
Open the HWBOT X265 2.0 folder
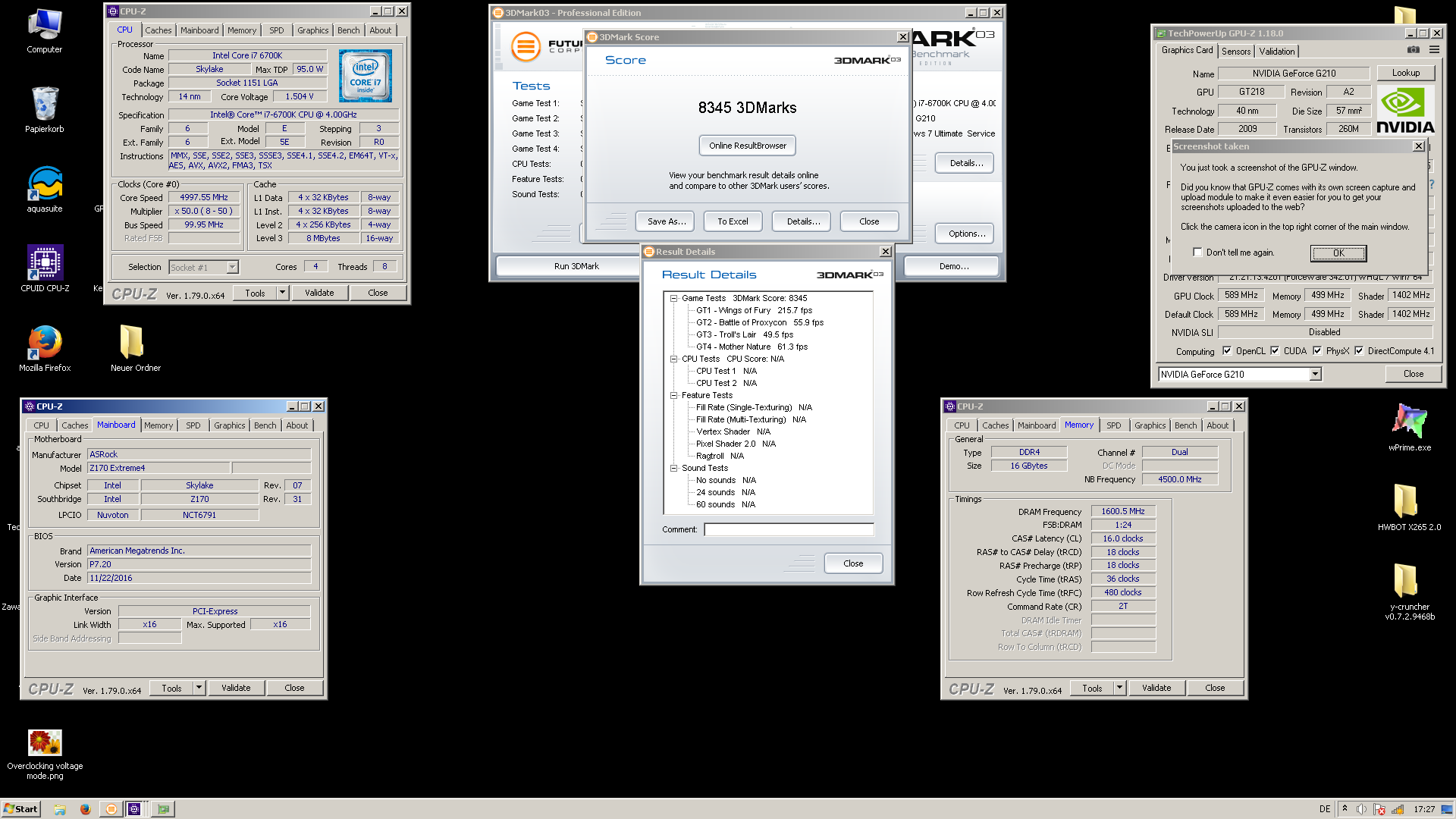coord(1410,508)
